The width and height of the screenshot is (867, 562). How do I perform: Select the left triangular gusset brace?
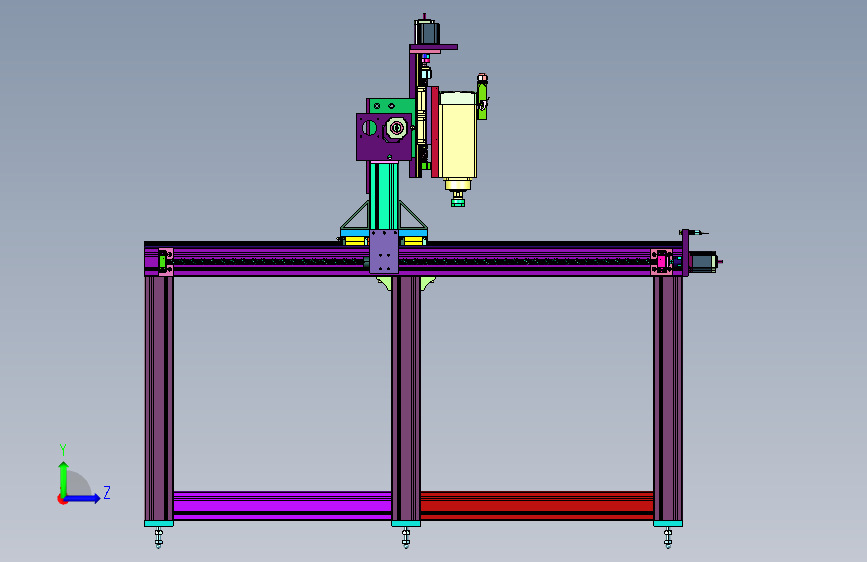(x=356, y=215)
